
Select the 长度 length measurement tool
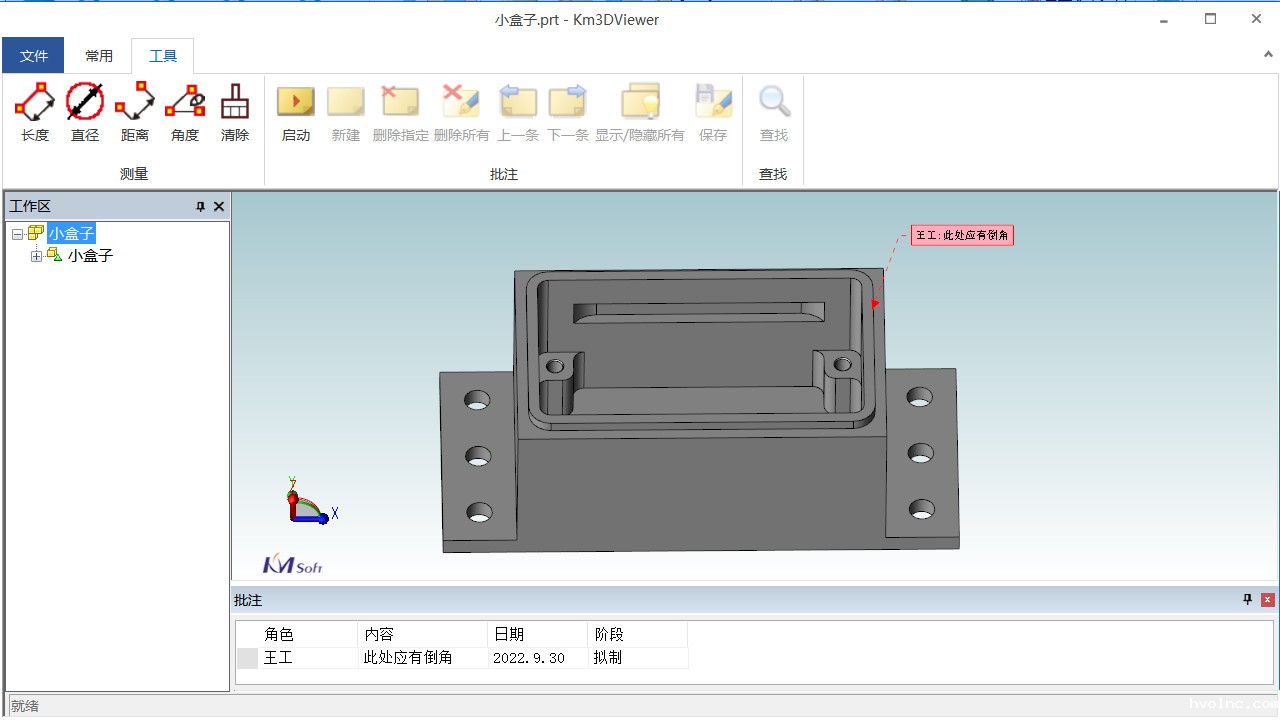35,112
